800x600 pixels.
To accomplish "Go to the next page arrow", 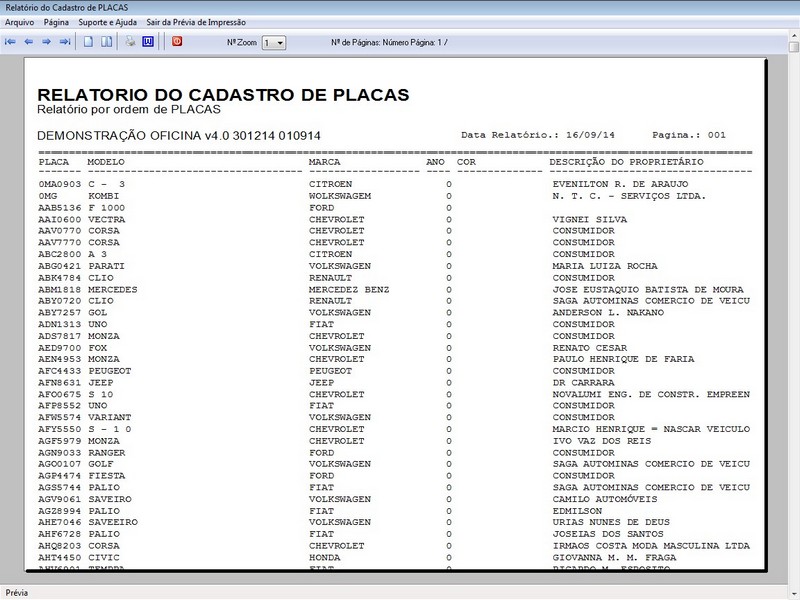I will 46,42.
